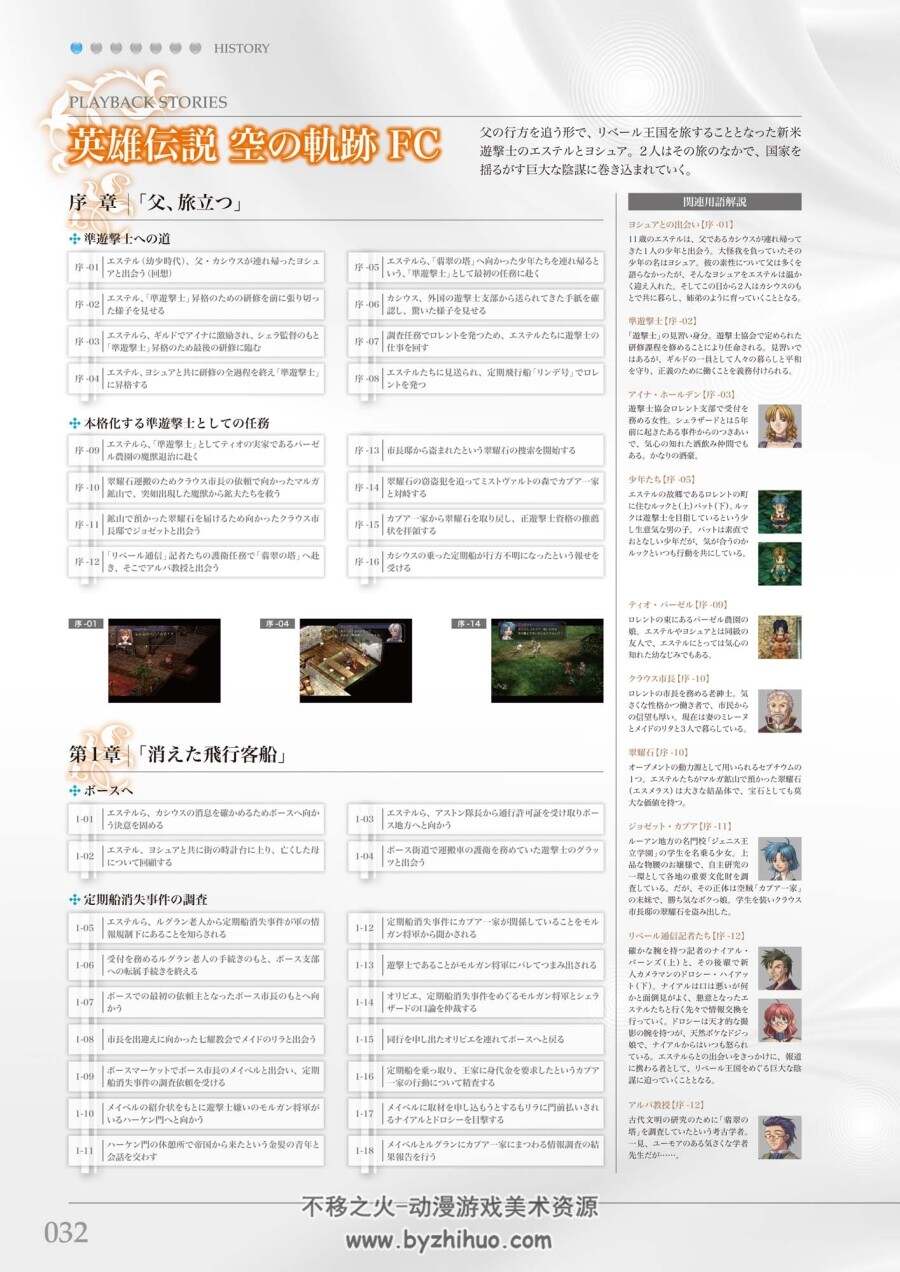Open the アルバ教授 character portrait
900x1272 pixels.
[x=779, y=1136]
